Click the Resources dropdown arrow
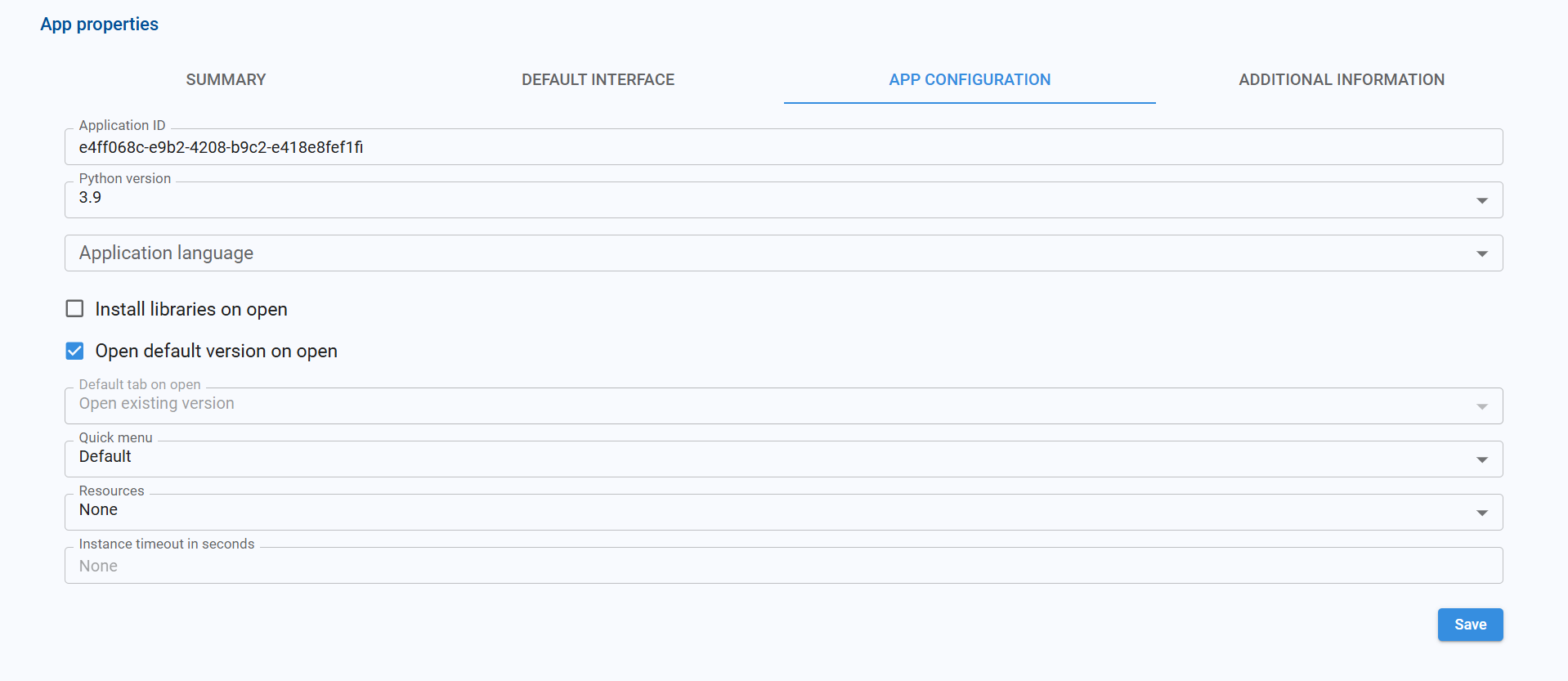 [x=1481, y=513]
